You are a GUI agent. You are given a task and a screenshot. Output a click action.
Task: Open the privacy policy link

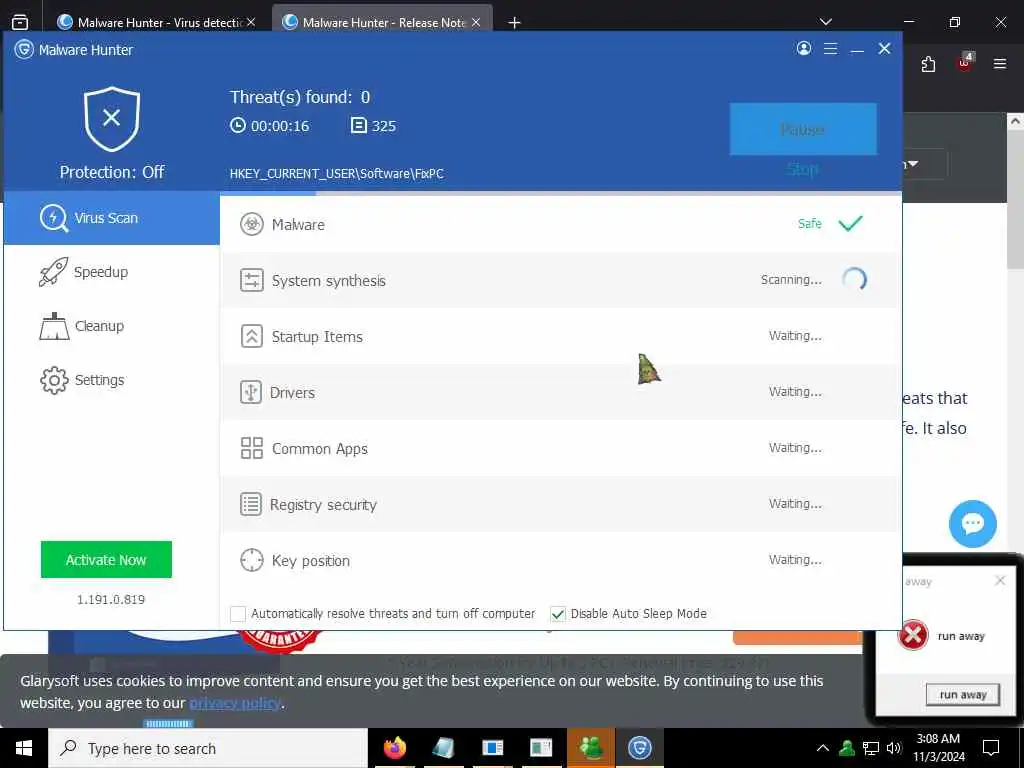pyautogui.click(x=235, y=703)
